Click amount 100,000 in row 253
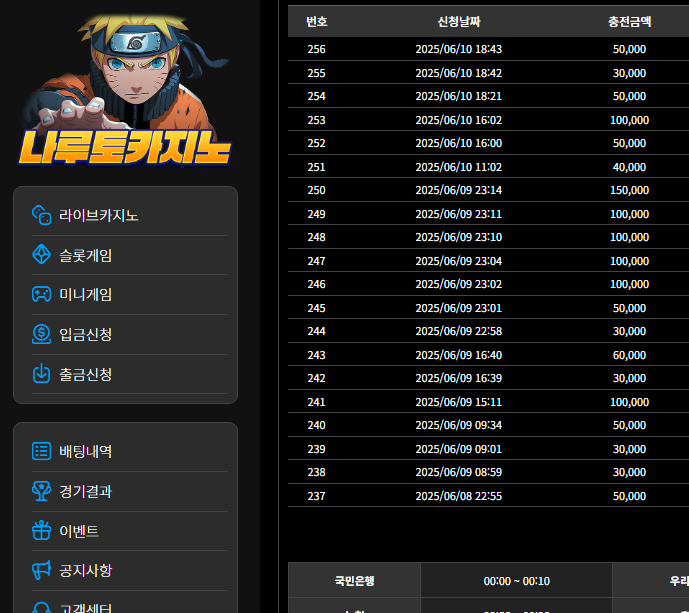The image size is (689, 613). point(630,120)
